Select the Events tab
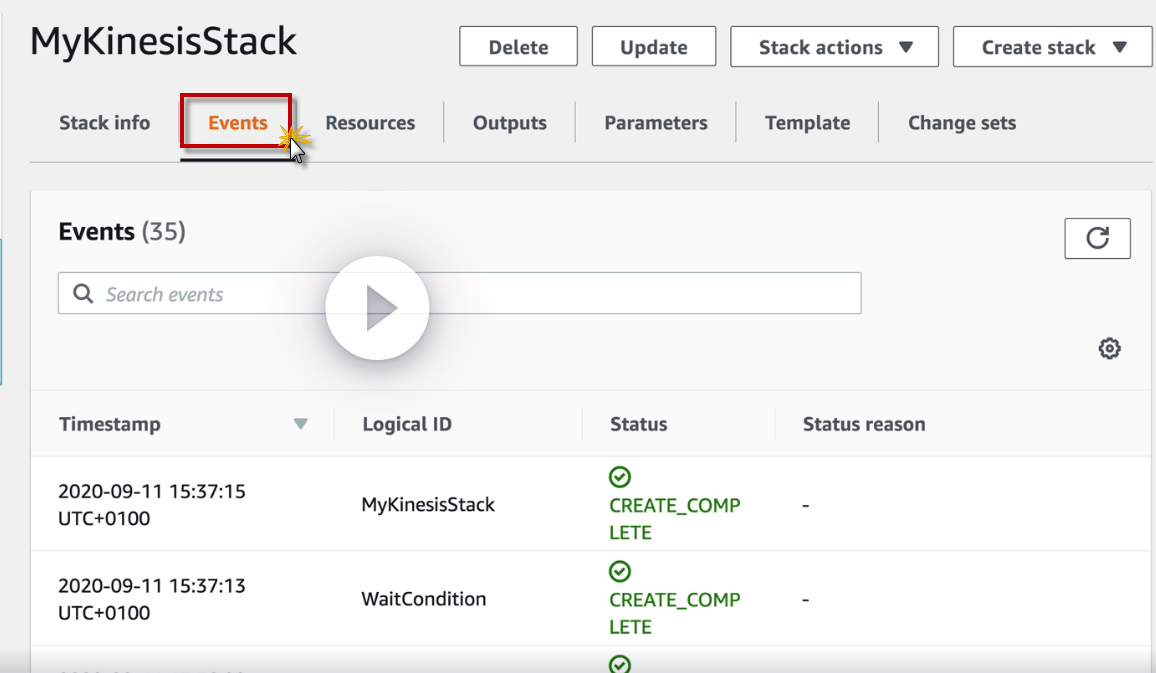Viewport: 1156px width, 673px height. coord(237,123)
